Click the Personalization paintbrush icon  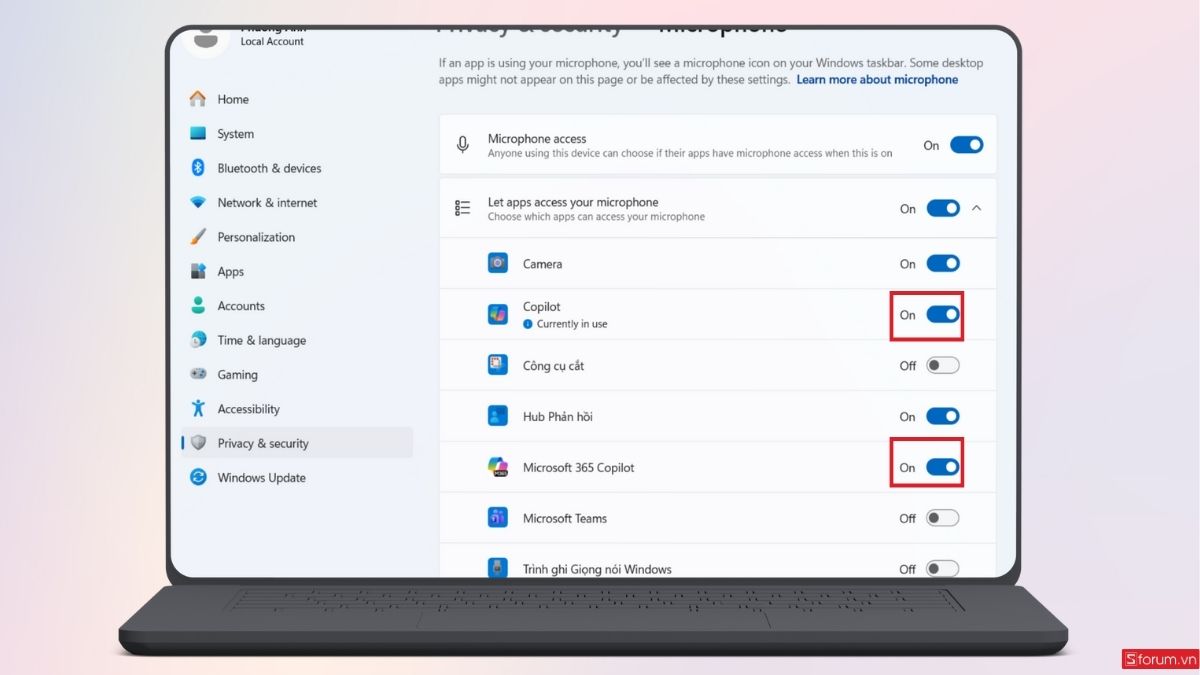pyautogui.click(x=198, y=237)
